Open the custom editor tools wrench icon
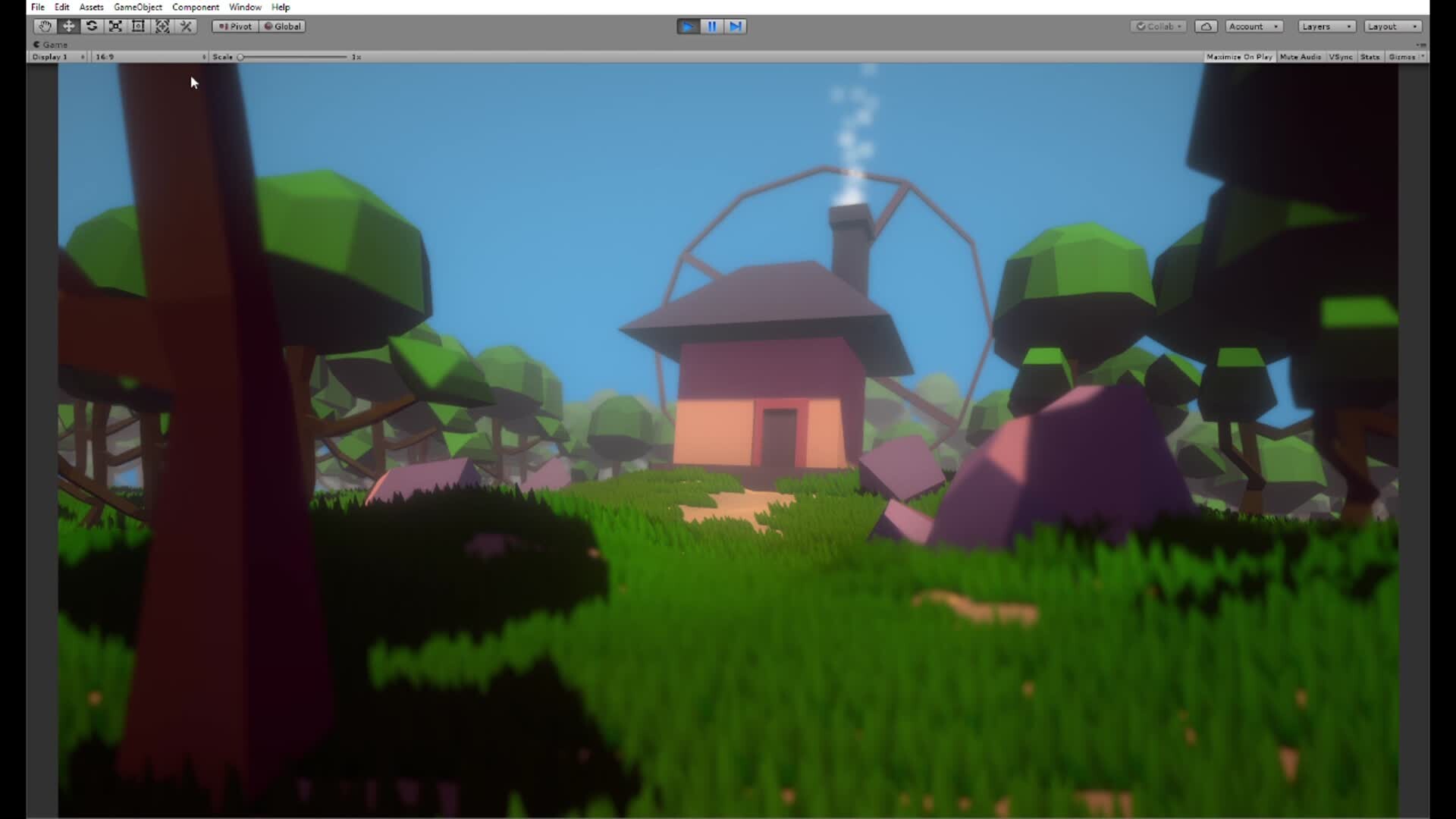The width and height of the screenshot is (1456, 819). (186, 26)
